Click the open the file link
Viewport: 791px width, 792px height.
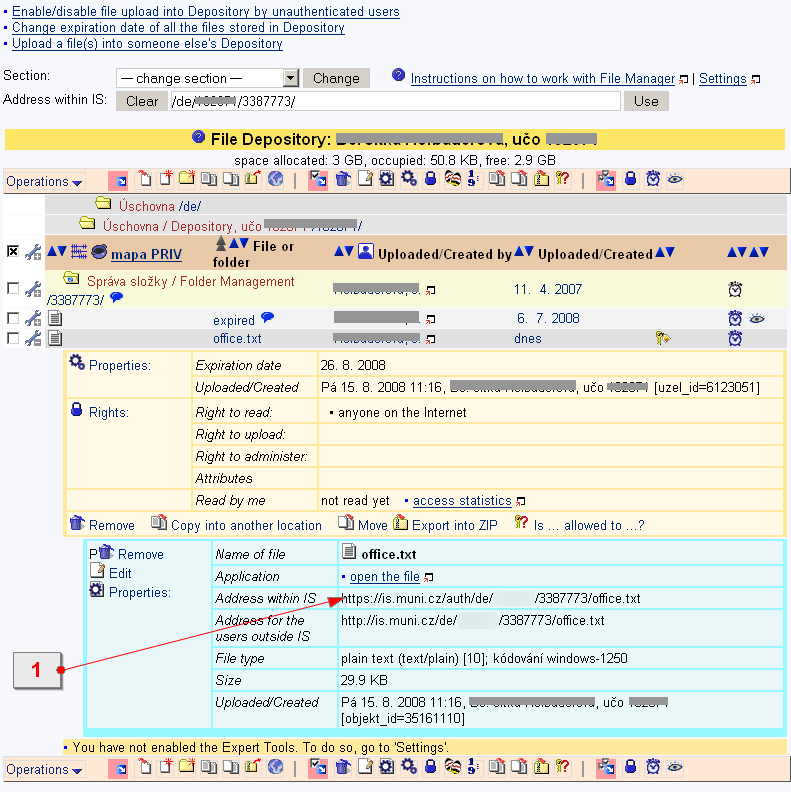point(384,576)
